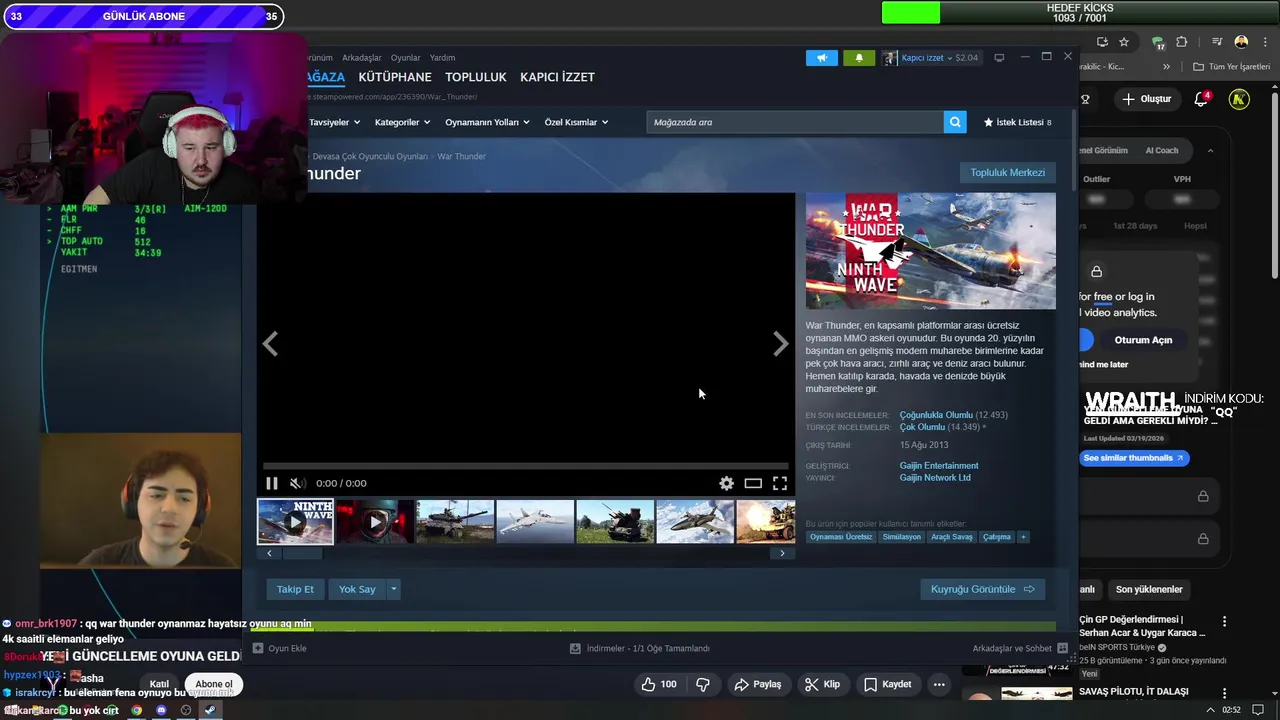Open Steam notifications bell icon

[859, 58]
